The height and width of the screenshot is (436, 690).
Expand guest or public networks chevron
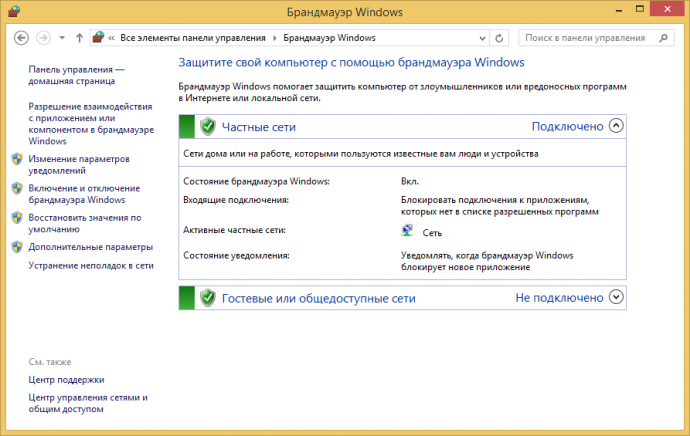tap(616, 297)
